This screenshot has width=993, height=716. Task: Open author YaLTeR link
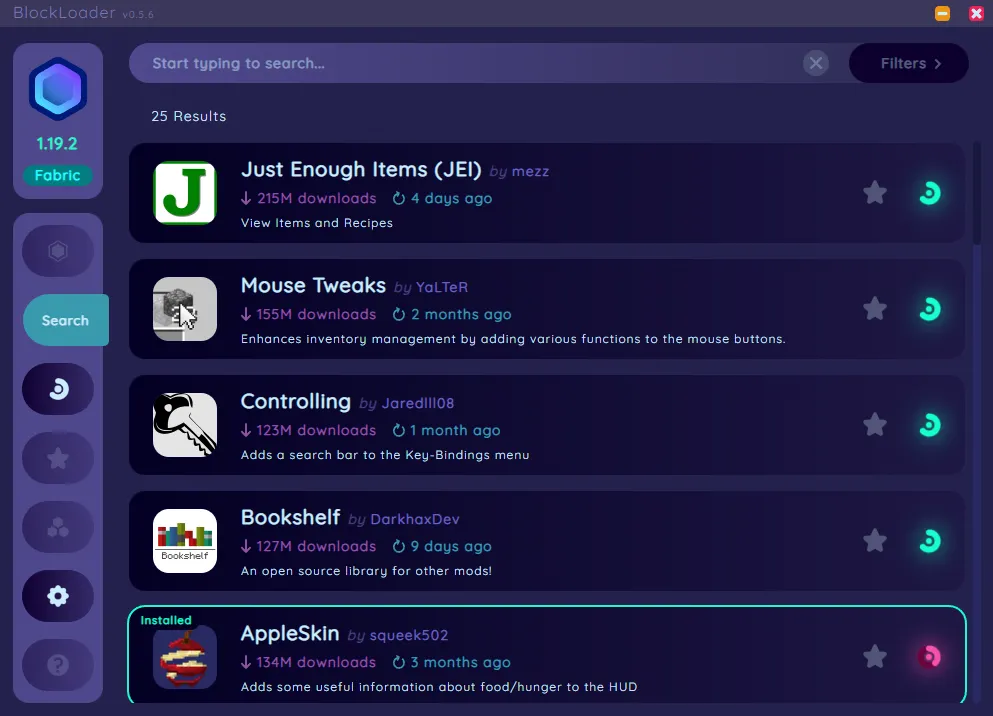point(442,287)
